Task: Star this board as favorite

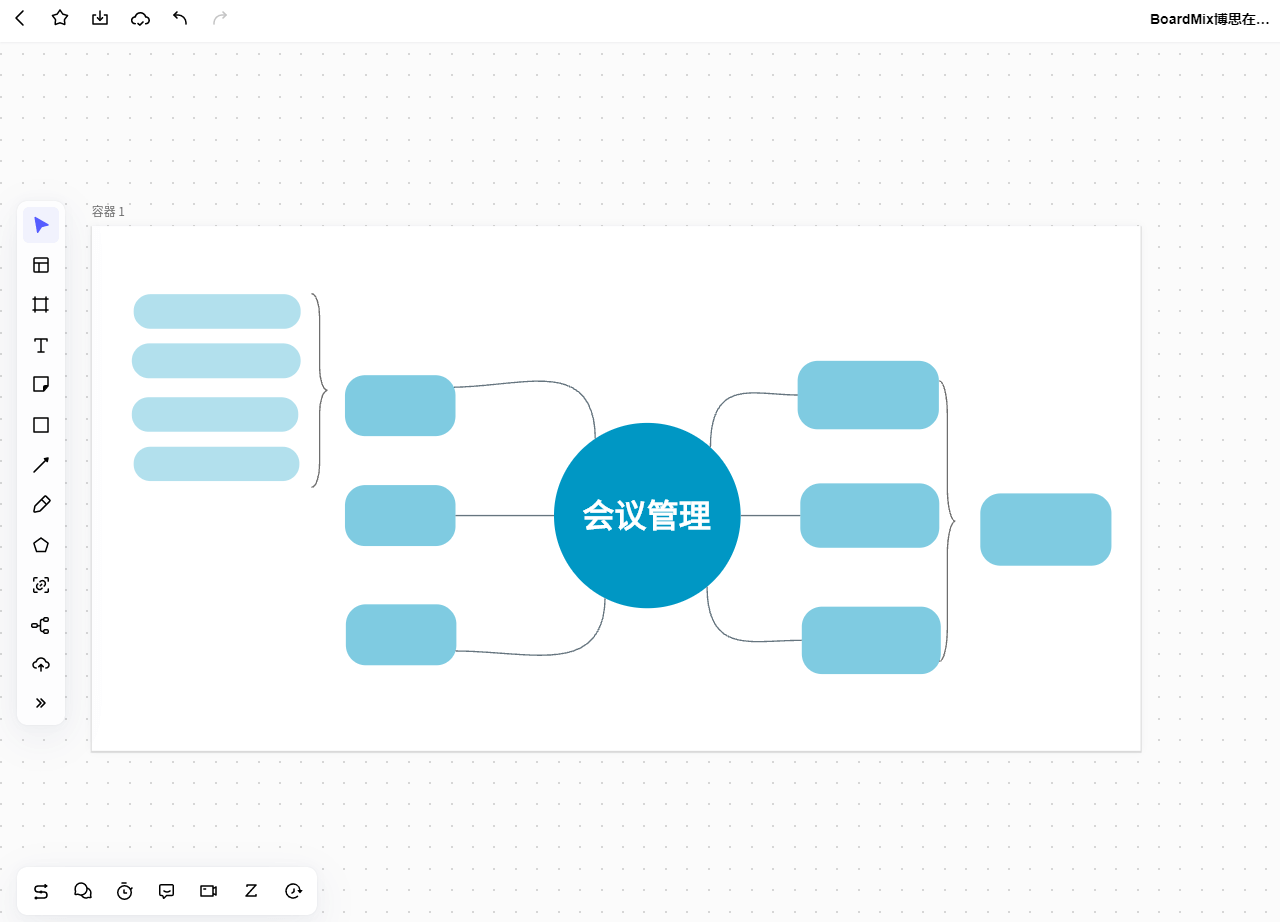Action: (x=60, y=18)
